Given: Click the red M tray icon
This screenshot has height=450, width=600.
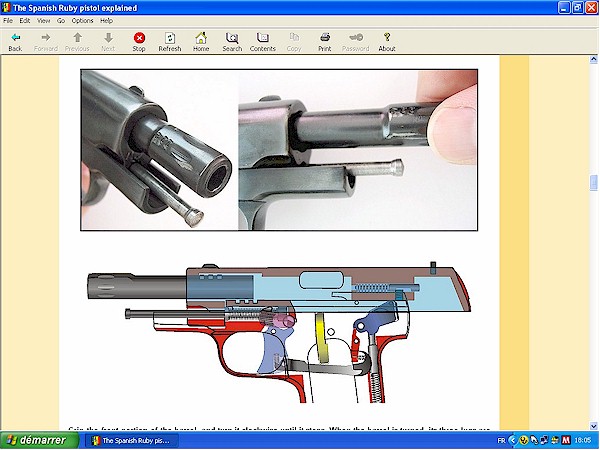Looking at the screenshot, I should point(566,441).
